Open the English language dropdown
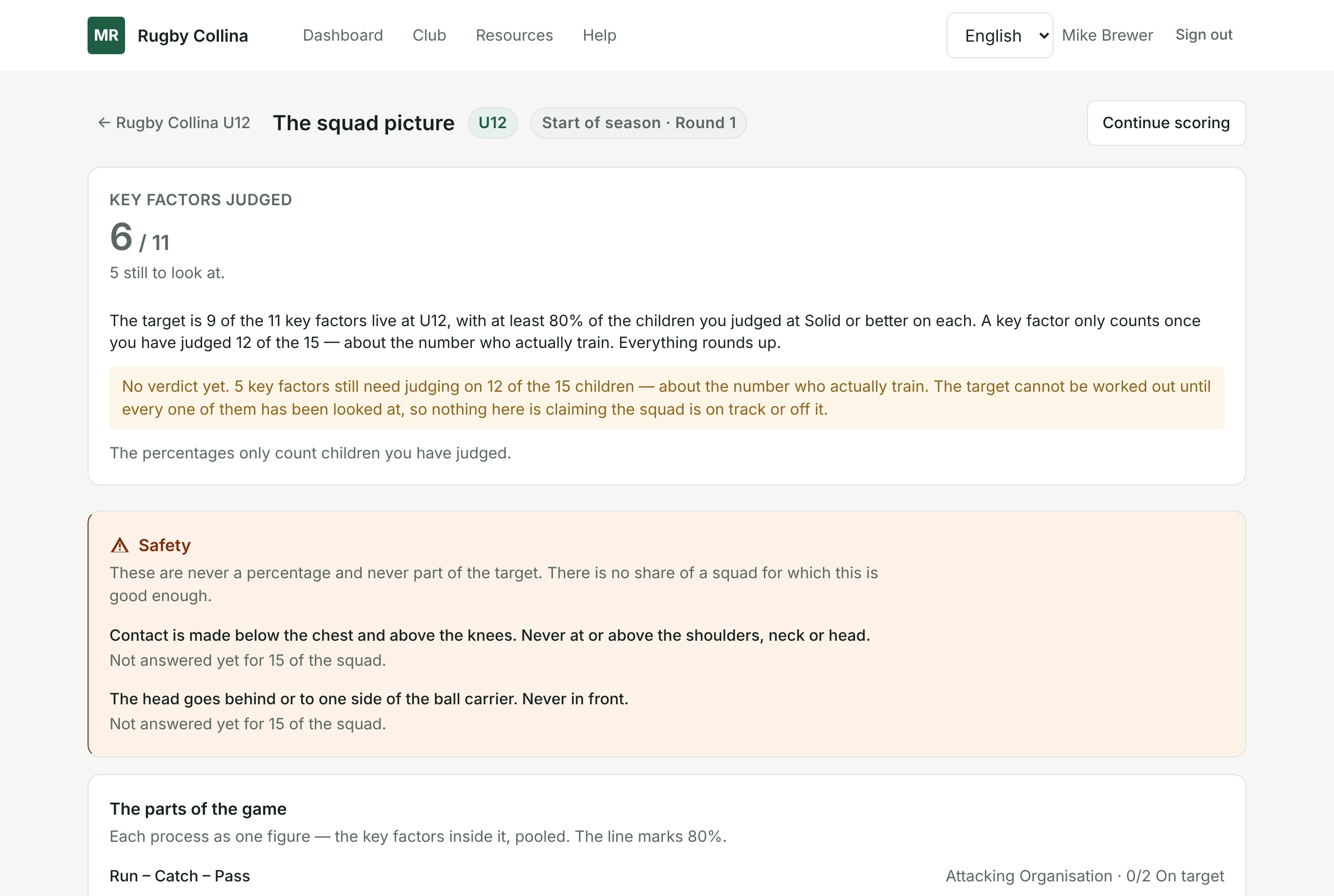 pos(999,35)
